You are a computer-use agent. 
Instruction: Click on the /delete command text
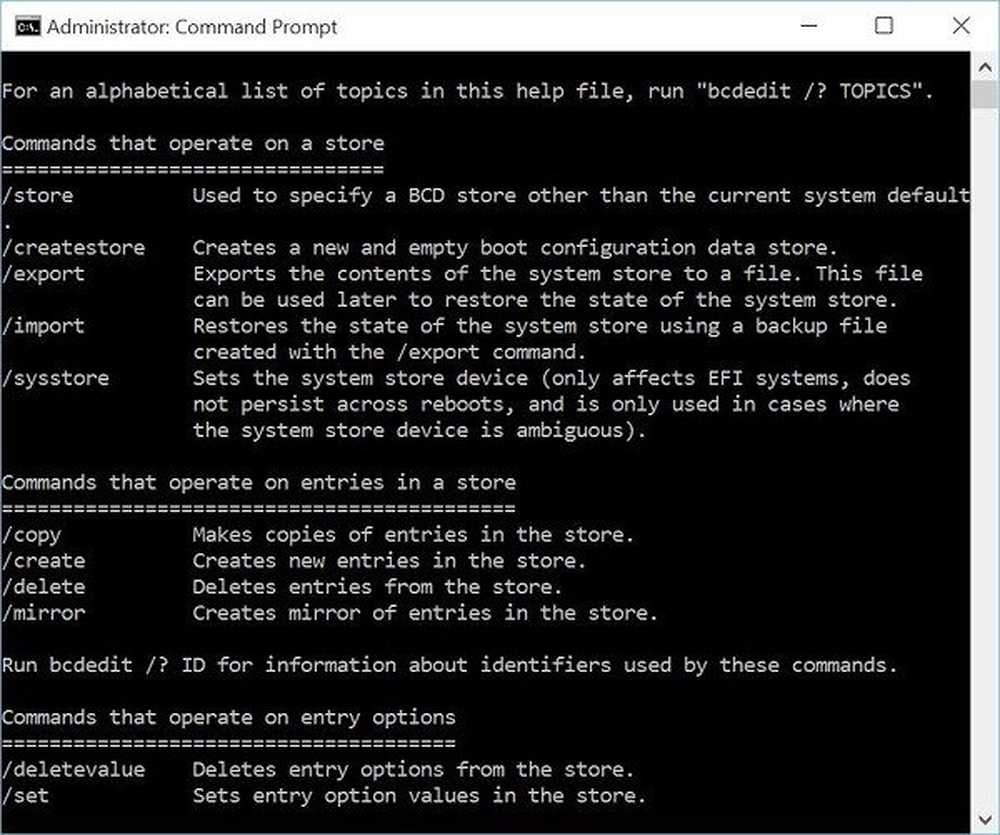pyautogui.click(x=44, y=587)
